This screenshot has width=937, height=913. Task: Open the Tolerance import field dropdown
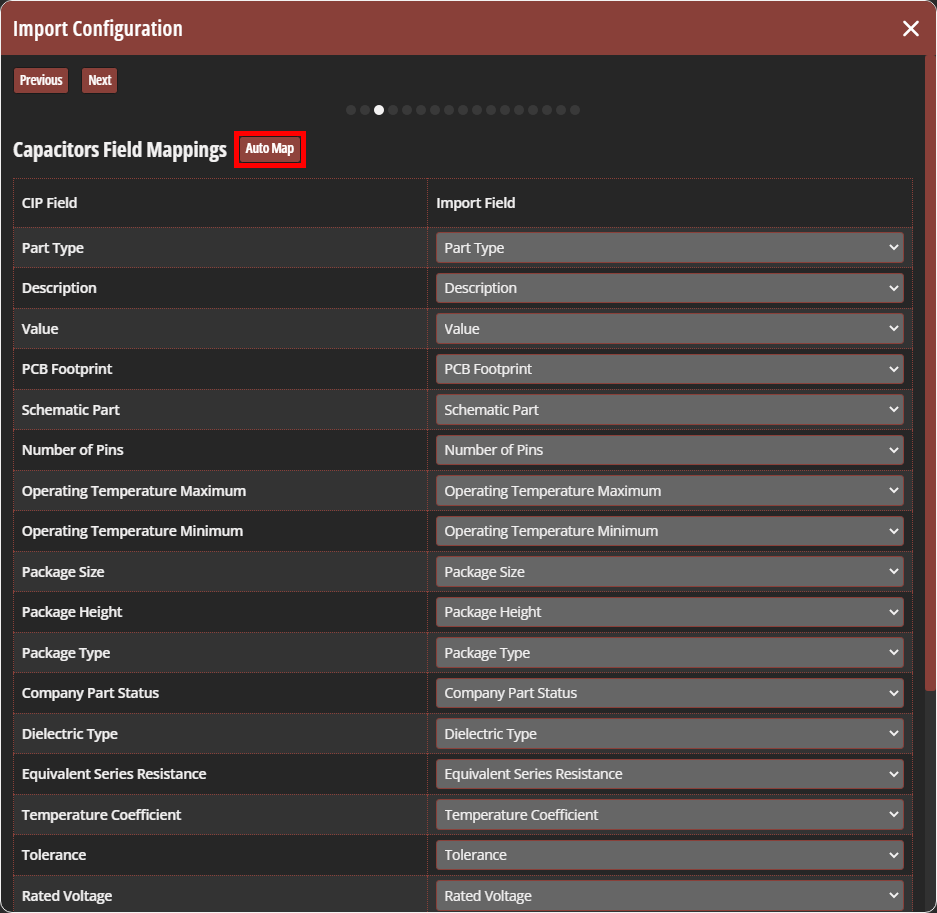click(x=668, y=855)
